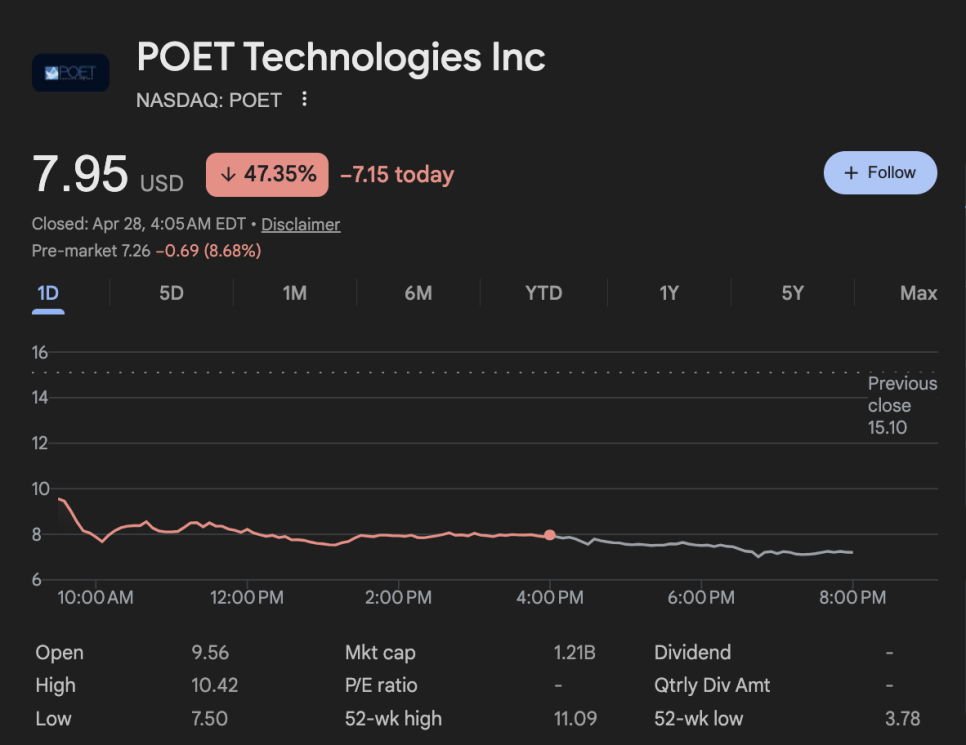Show the Max range chart

pos(918,293)
